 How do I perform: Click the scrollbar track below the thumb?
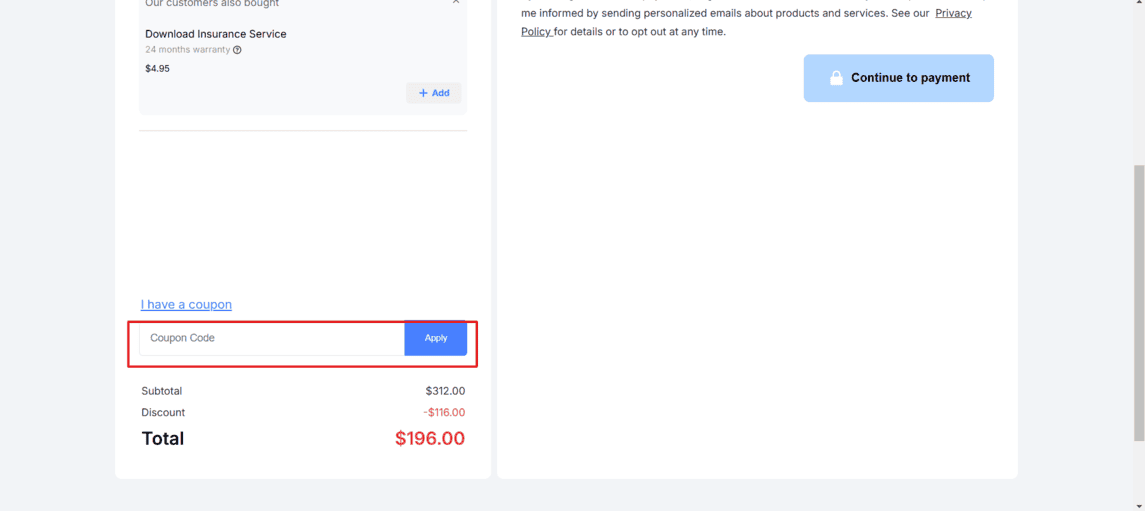1138,474
